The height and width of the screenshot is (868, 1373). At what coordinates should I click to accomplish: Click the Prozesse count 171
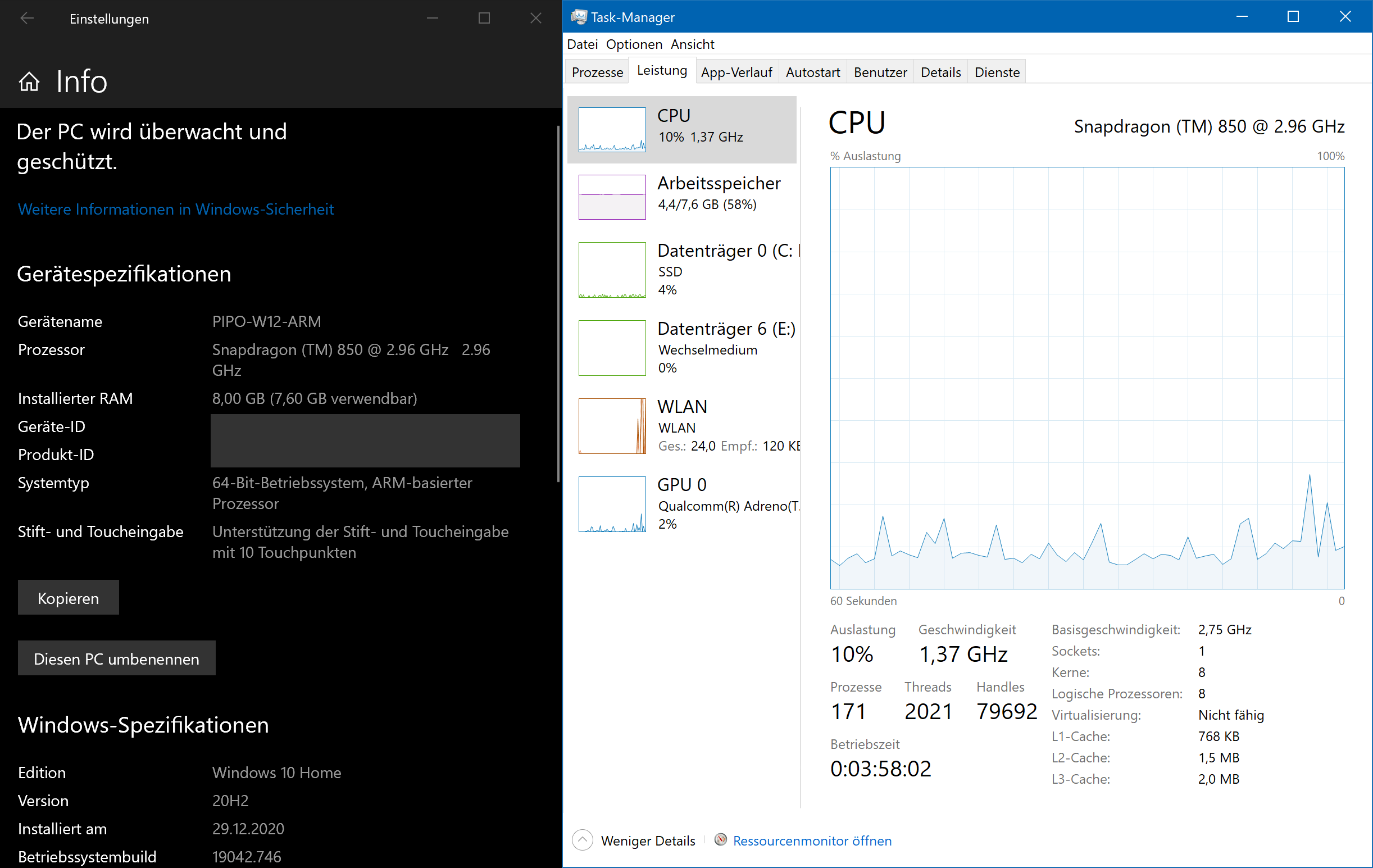[x=848, y=711]
